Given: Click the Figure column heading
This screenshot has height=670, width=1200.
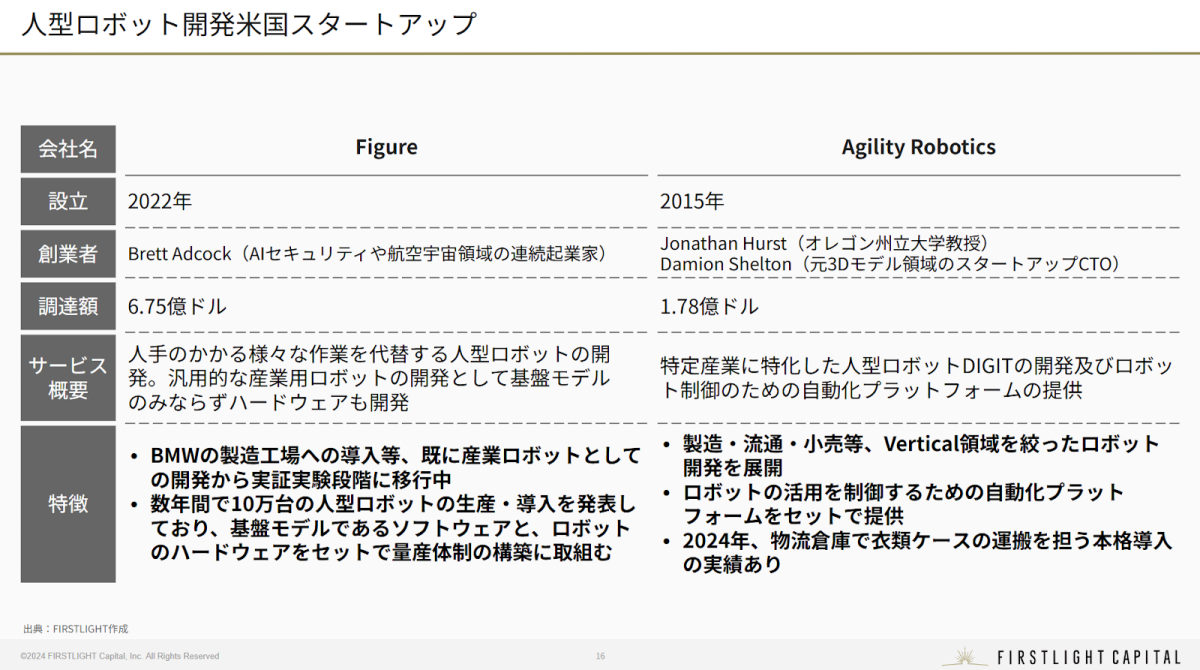Looking at the screenshot, I should (x=386, y=148).
